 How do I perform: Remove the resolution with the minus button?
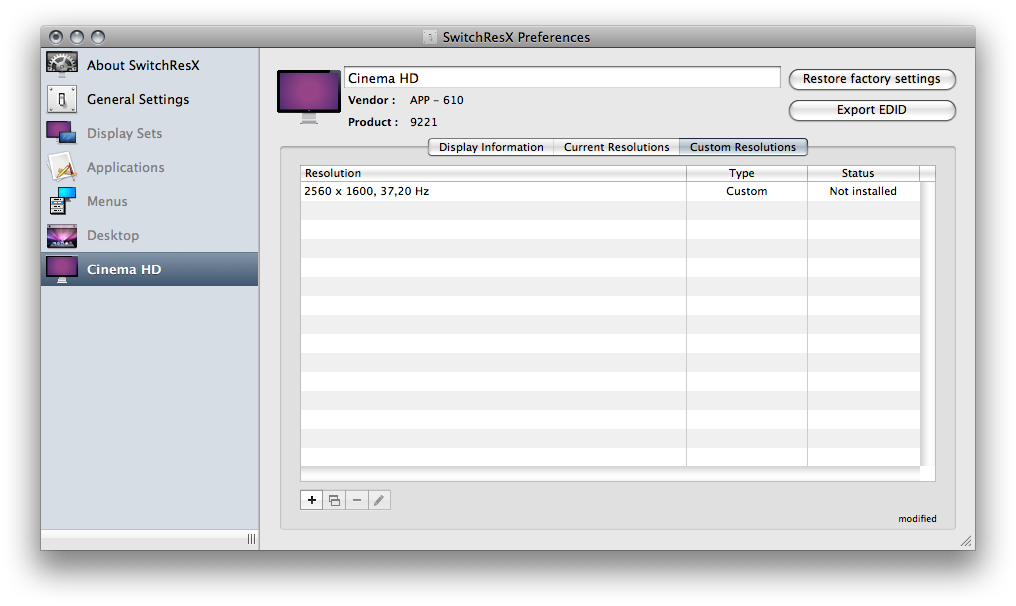357,500
